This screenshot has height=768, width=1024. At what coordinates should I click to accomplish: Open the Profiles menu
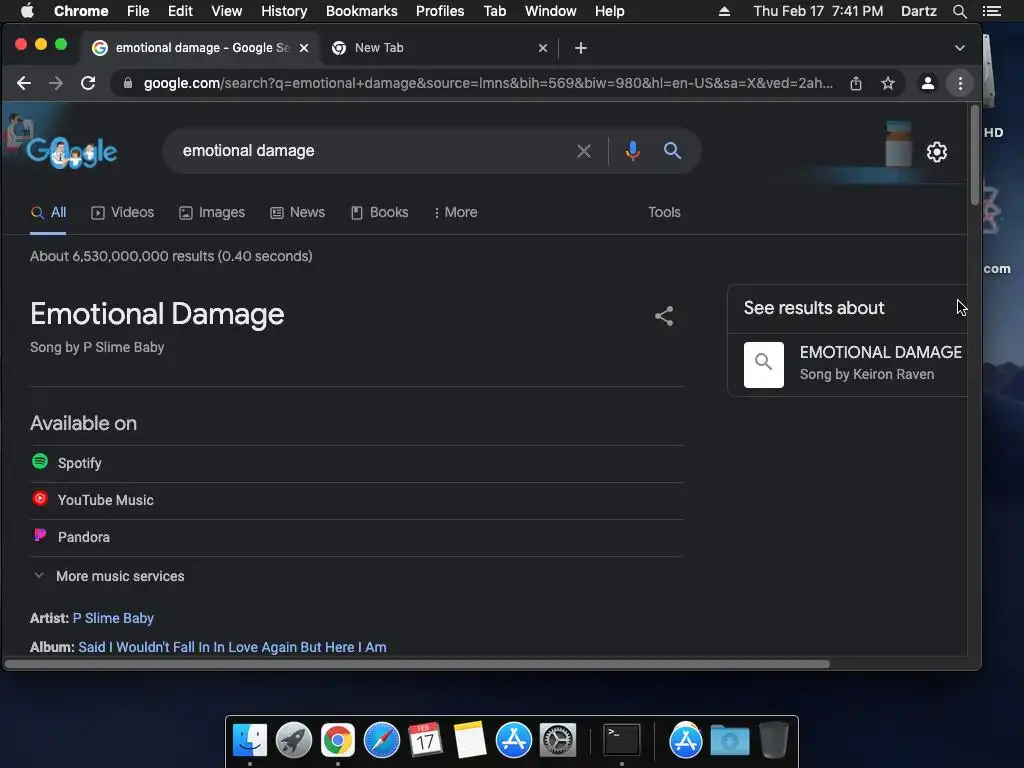tap(440, 11)
